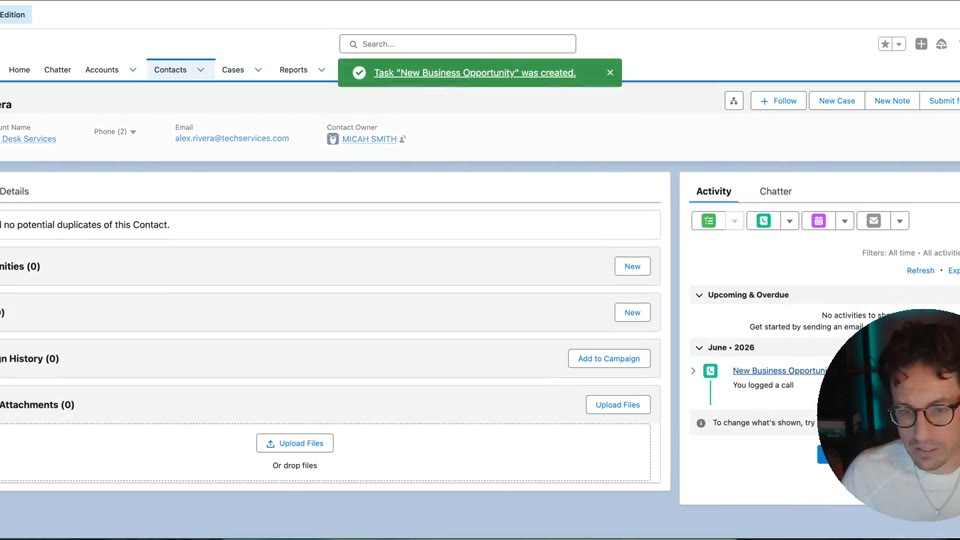Viewport: 960px width, 540px height.
Task: Dismiss the task created toast notification
Action: [x=610, y=72]
